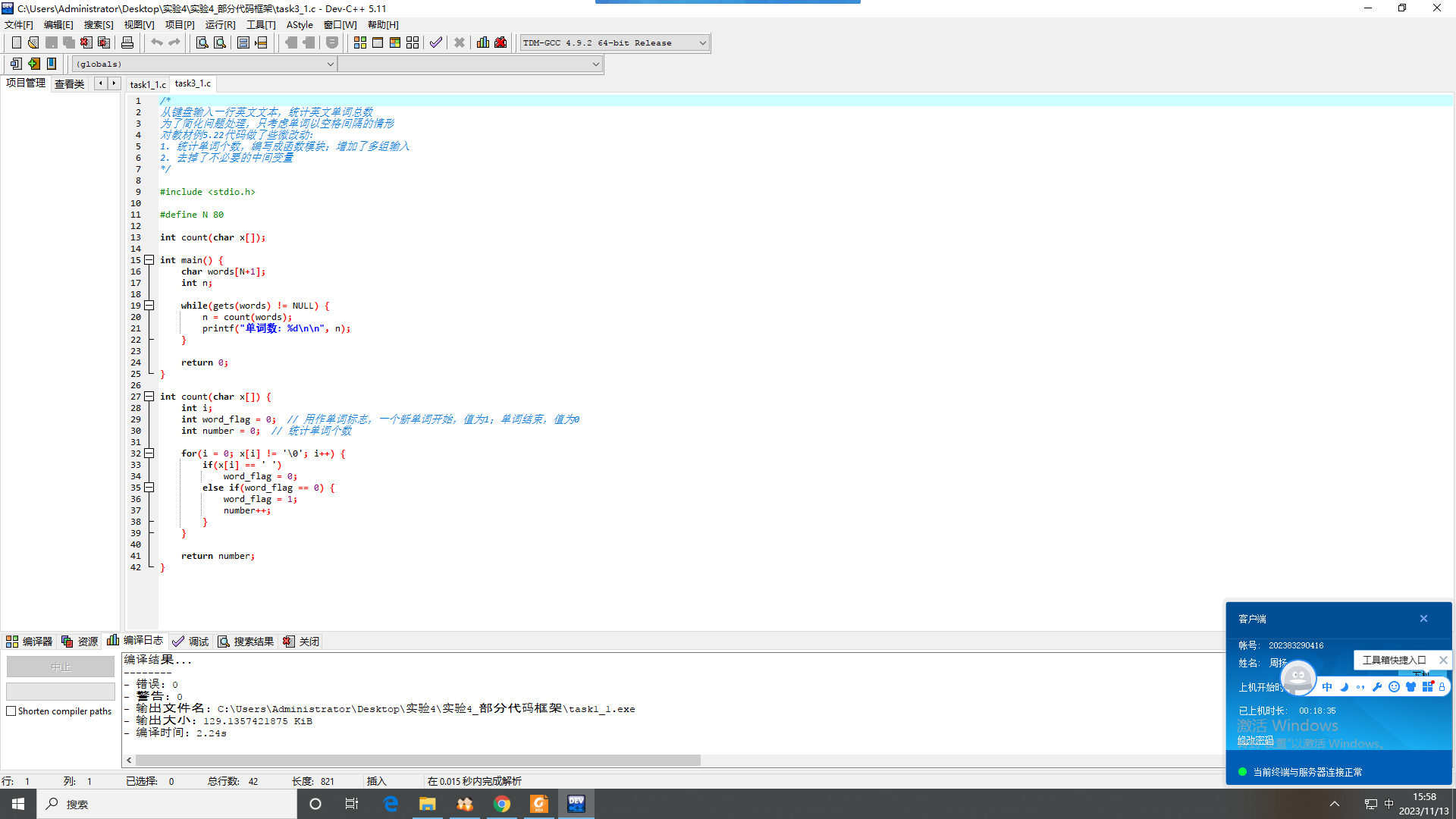Open the 运行[R] menu
This screenshot has height=819, width=1456.
(220, 25)
